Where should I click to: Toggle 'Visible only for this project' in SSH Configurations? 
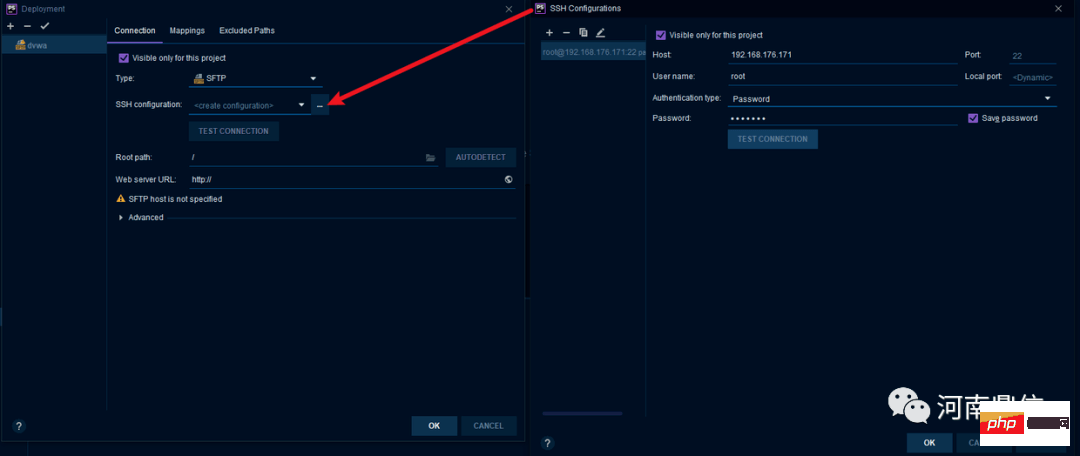pos(661,35)
